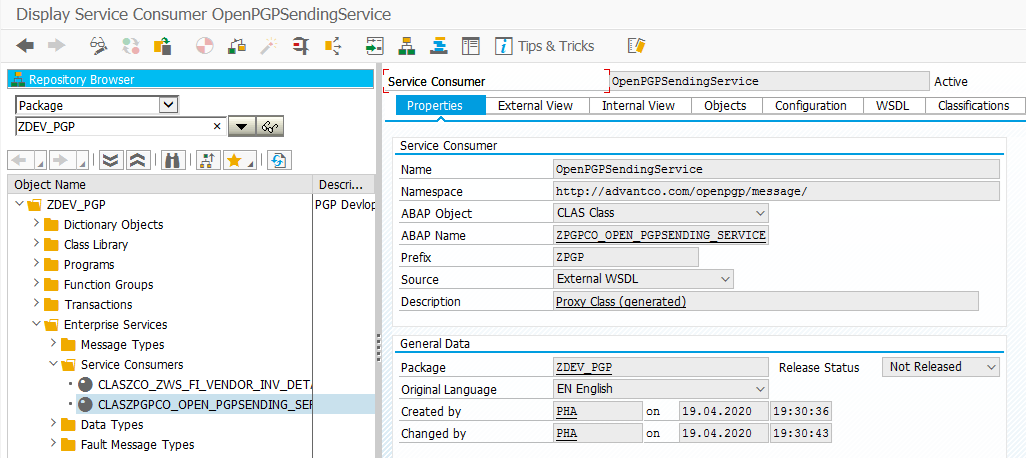Go back with the left arrow toolbar icon
Screen dimensions: 1026x458
25,46
